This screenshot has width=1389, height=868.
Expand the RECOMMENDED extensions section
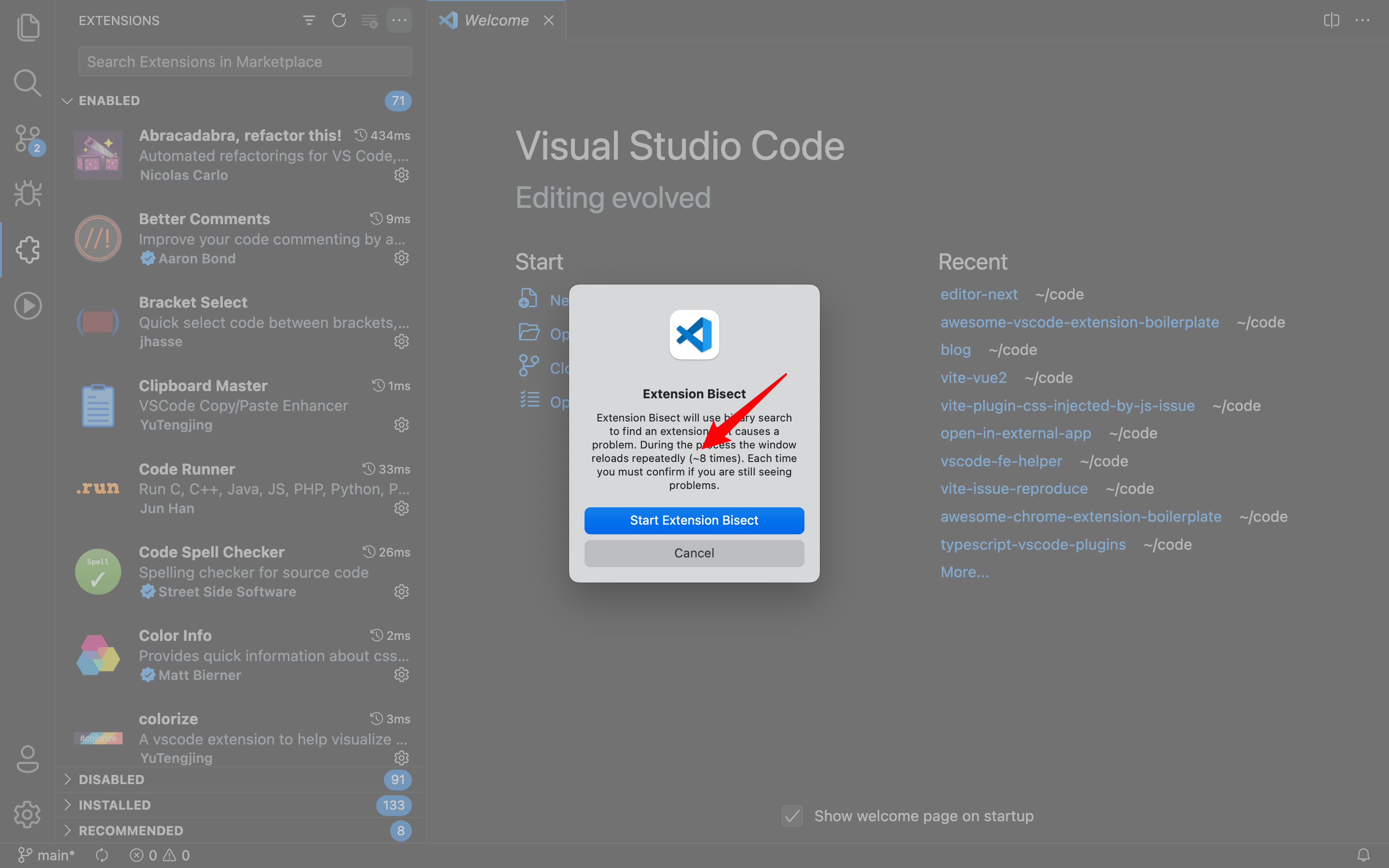point(131,830)
